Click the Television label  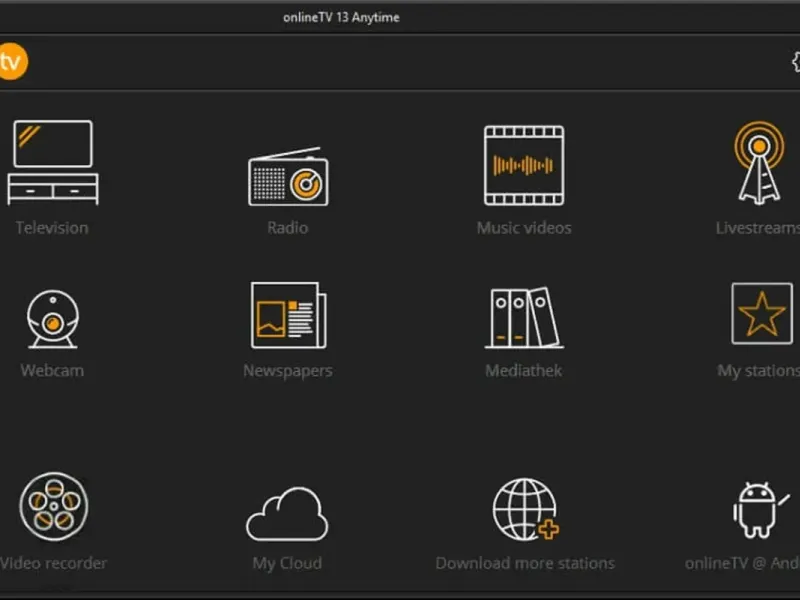[x=52, y=228]
